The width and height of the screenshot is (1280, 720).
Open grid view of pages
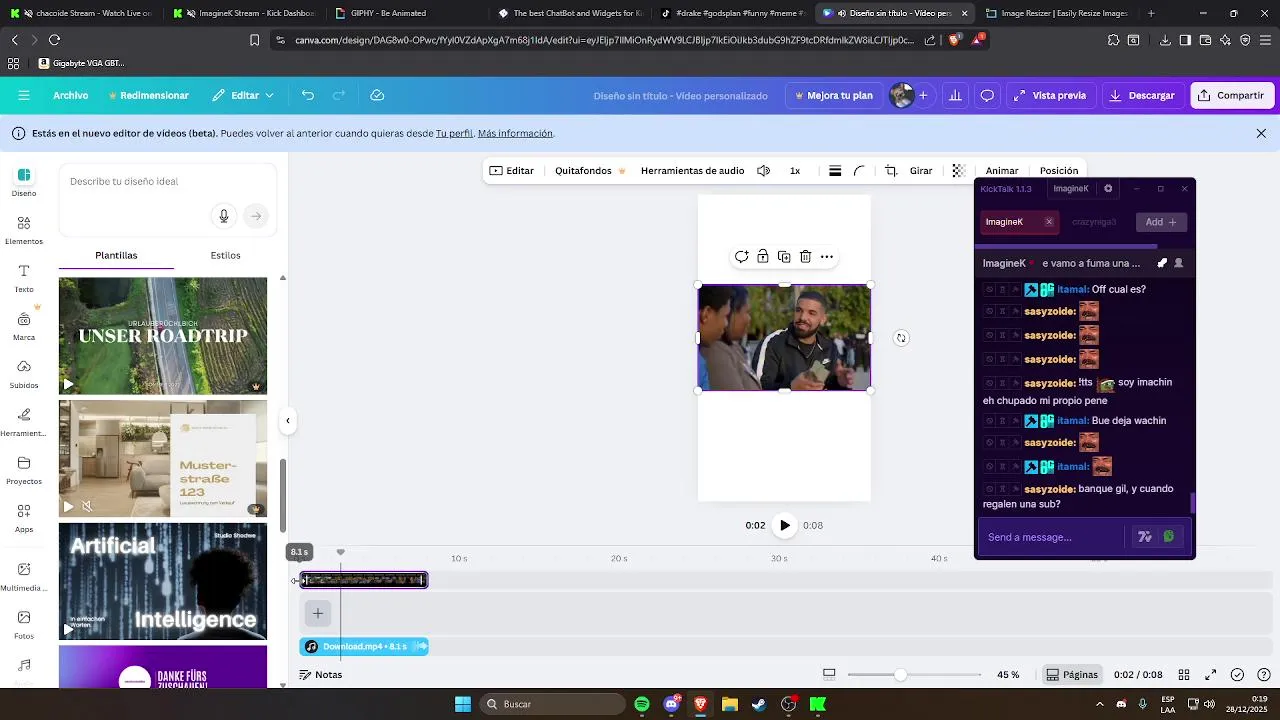point(1184,675)
